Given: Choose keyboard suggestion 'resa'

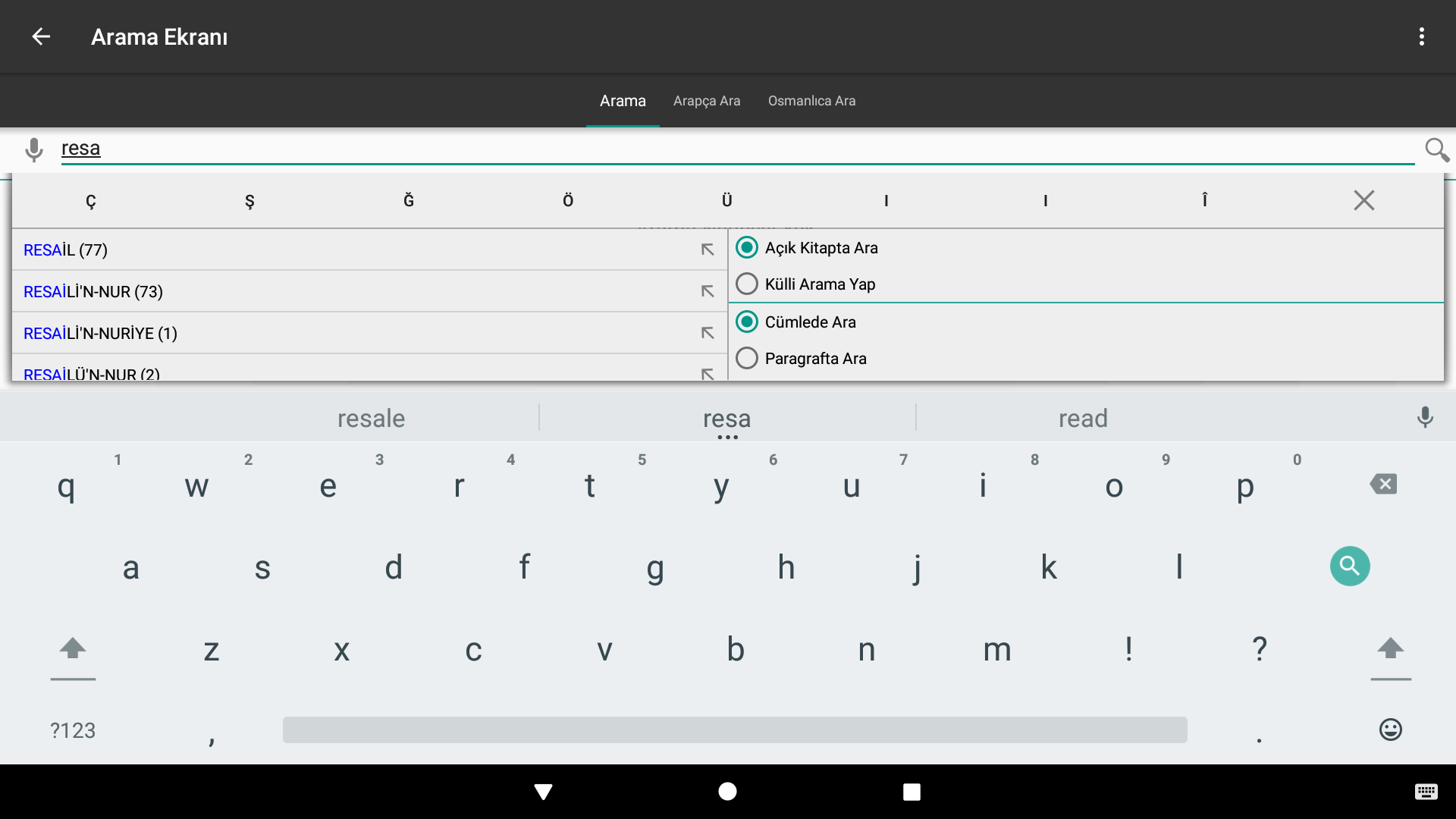Looking at the screenshot, I should [x=726, y=418].
